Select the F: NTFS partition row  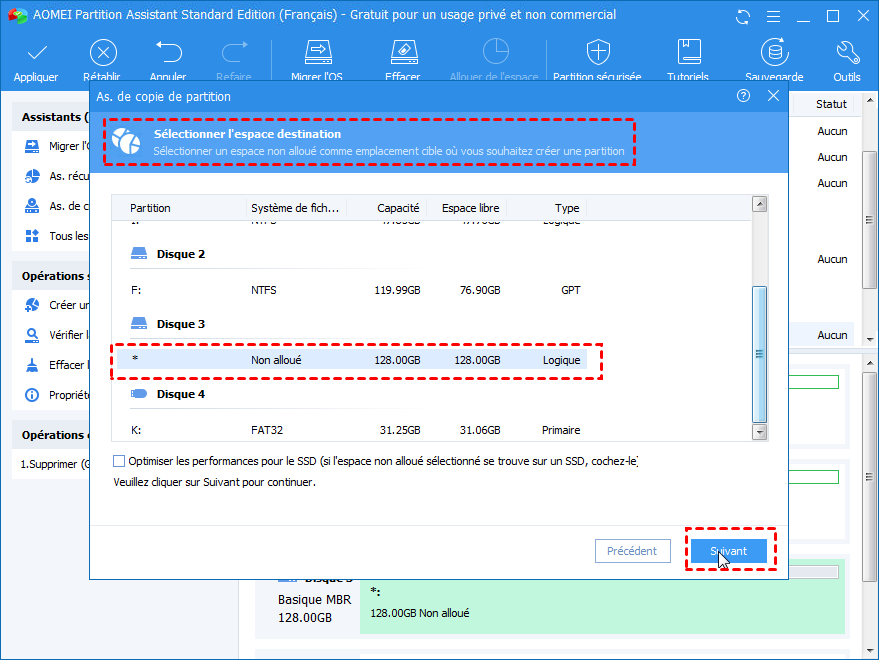(x=351, y=290)
